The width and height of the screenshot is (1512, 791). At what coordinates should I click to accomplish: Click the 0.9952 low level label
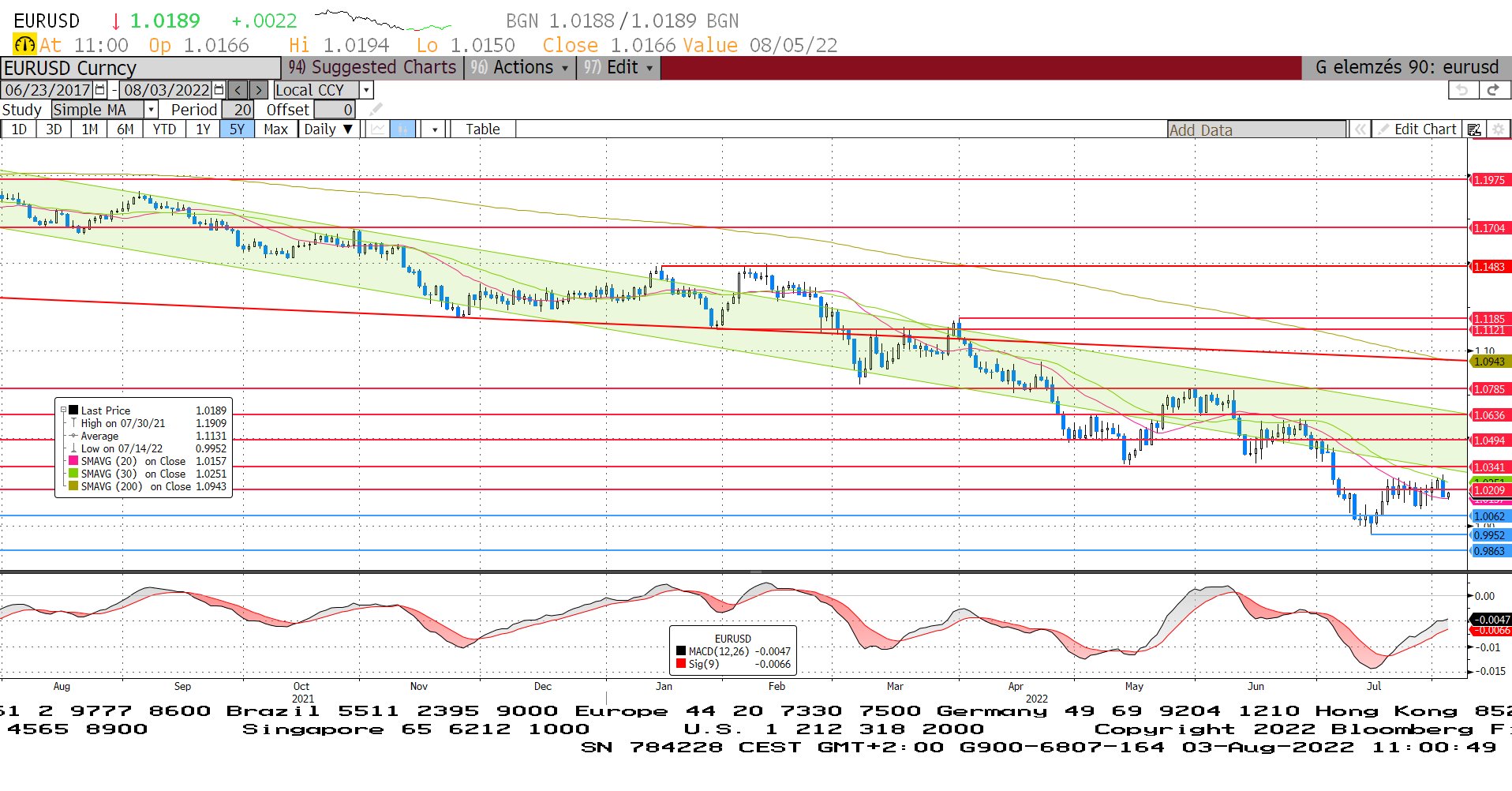[1490, 535]
